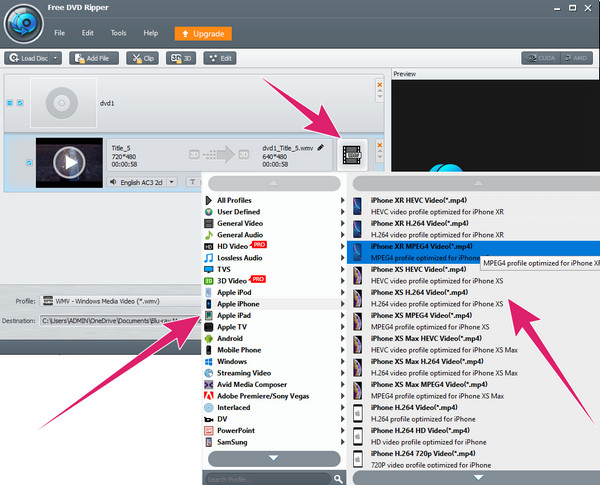Toggle the second dvd1 disc checkbox

click(20, 103)
